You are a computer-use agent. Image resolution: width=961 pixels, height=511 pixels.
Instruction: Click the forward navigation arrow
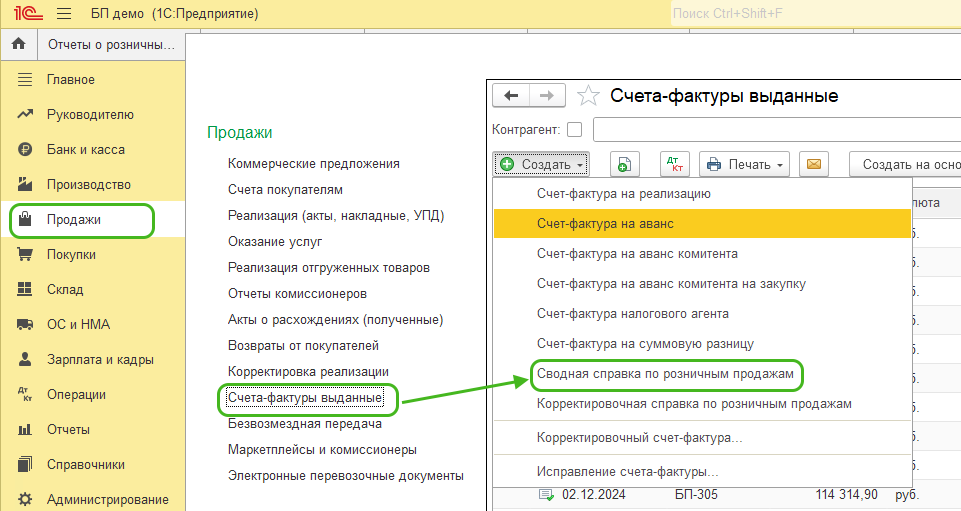[546, 95]
